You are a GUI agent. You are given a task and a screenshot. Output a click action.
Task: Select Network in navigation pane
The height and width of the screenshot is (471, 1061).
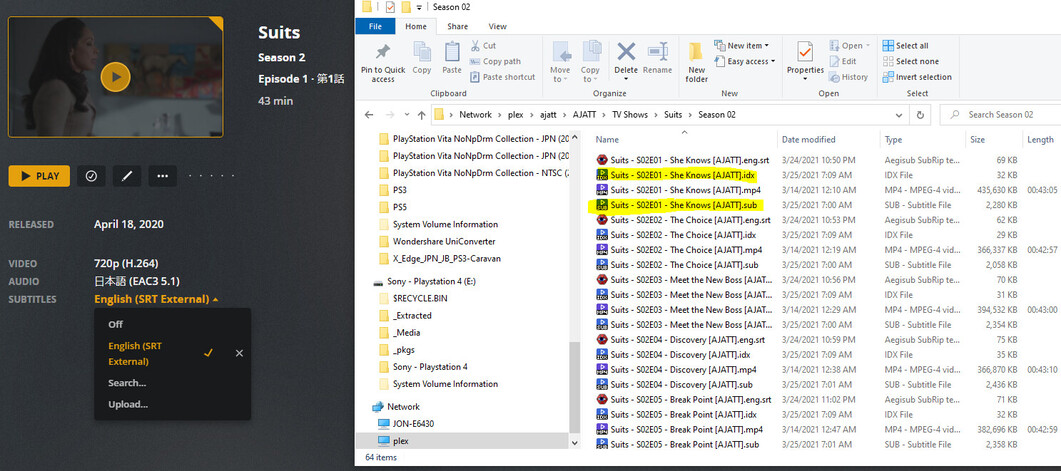click(x=397, y=407)
